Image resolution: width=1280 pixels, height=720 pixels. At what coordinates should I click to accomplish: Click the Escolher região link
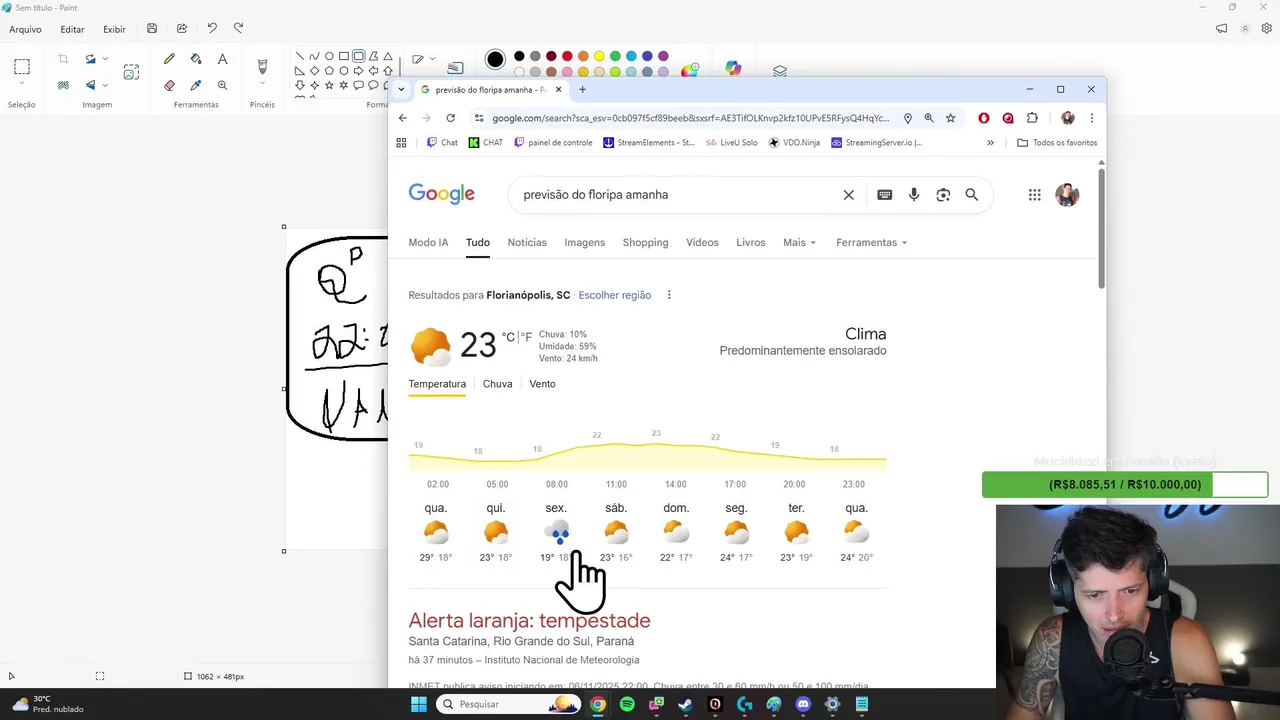[x=614, y=295]
